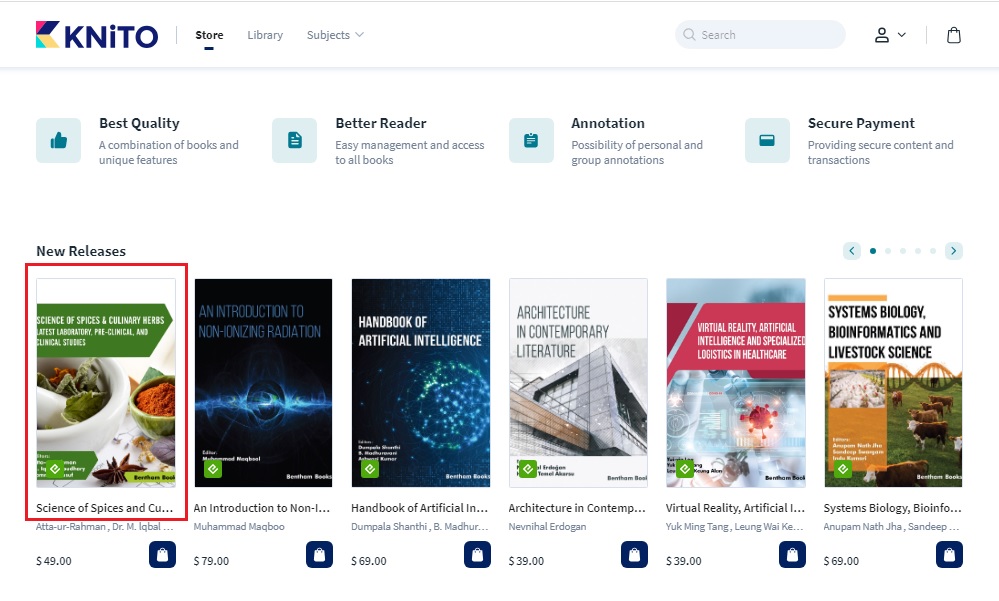Image resolution: width=999 pixels, height=601 pixels.
Task: Open the Handbook of Artificial Intelligence title link
Action: [419, 508]
